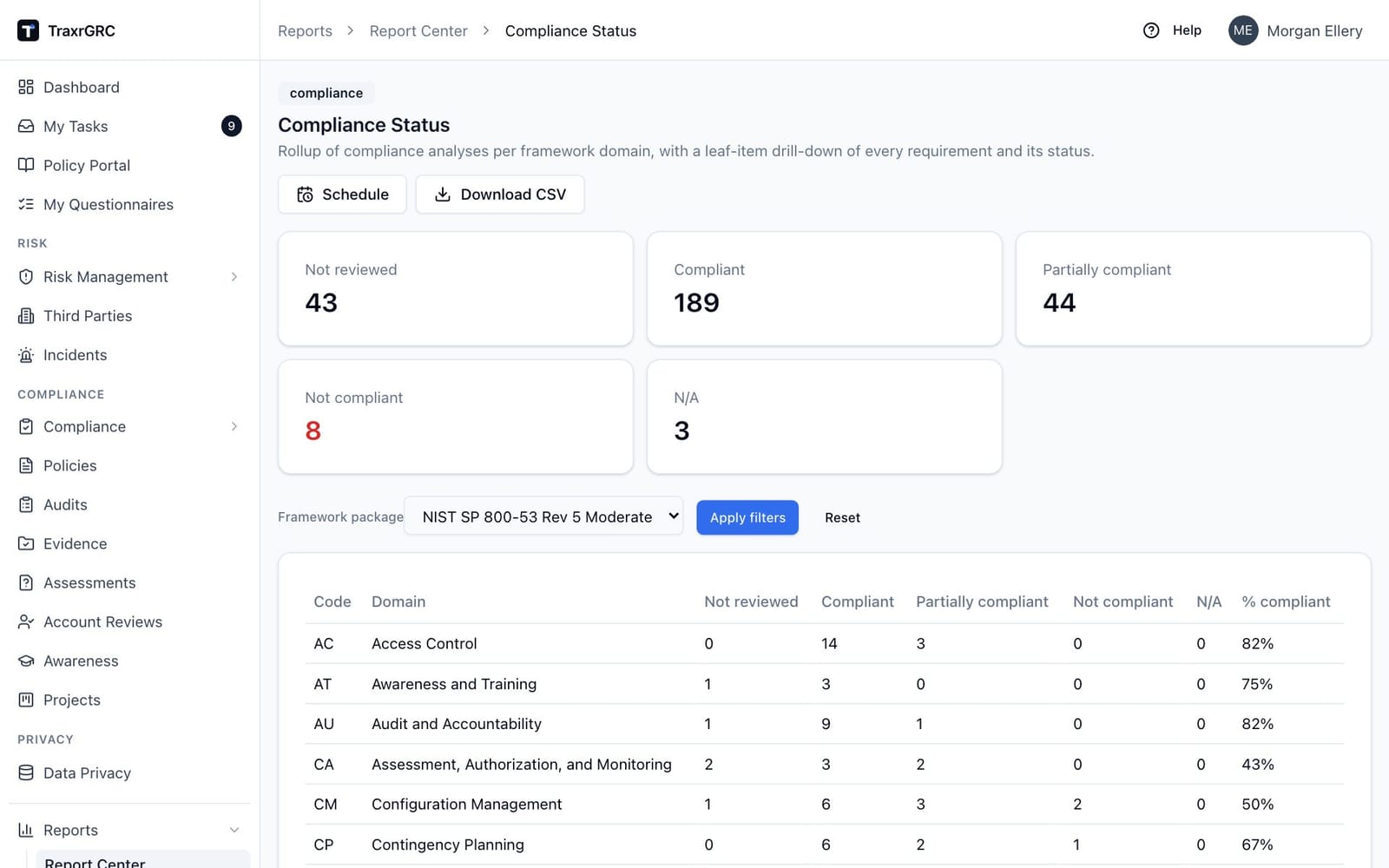Click the Download CSV button
The image size is (1389, 868).
500,194
